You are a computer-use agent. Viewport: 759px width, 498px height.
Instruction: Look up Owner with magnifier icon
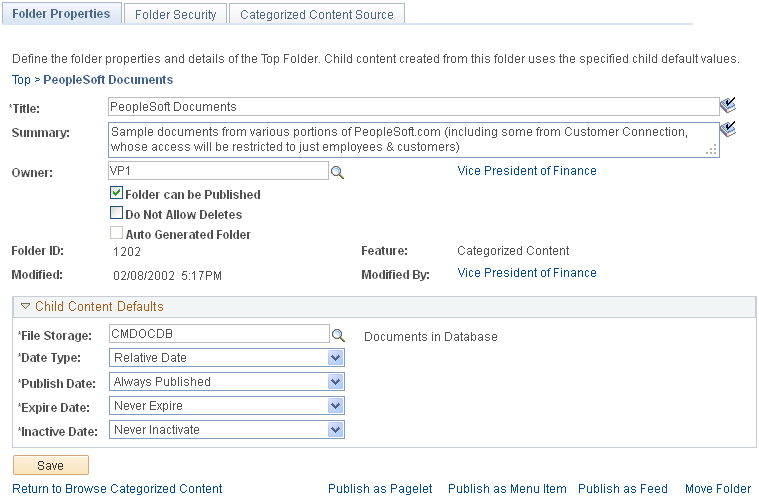pyautogui.click(x=337, y=172)
